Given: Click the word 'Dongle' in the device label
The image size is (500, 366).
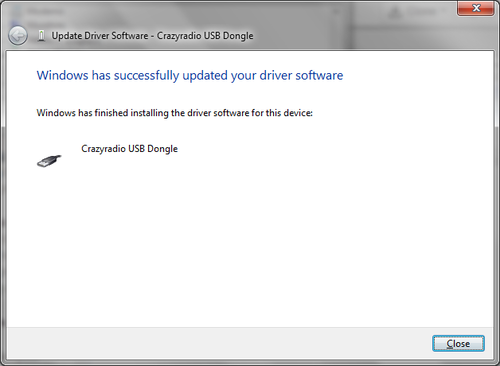Looking at the screenshot, I should point(162,149).
